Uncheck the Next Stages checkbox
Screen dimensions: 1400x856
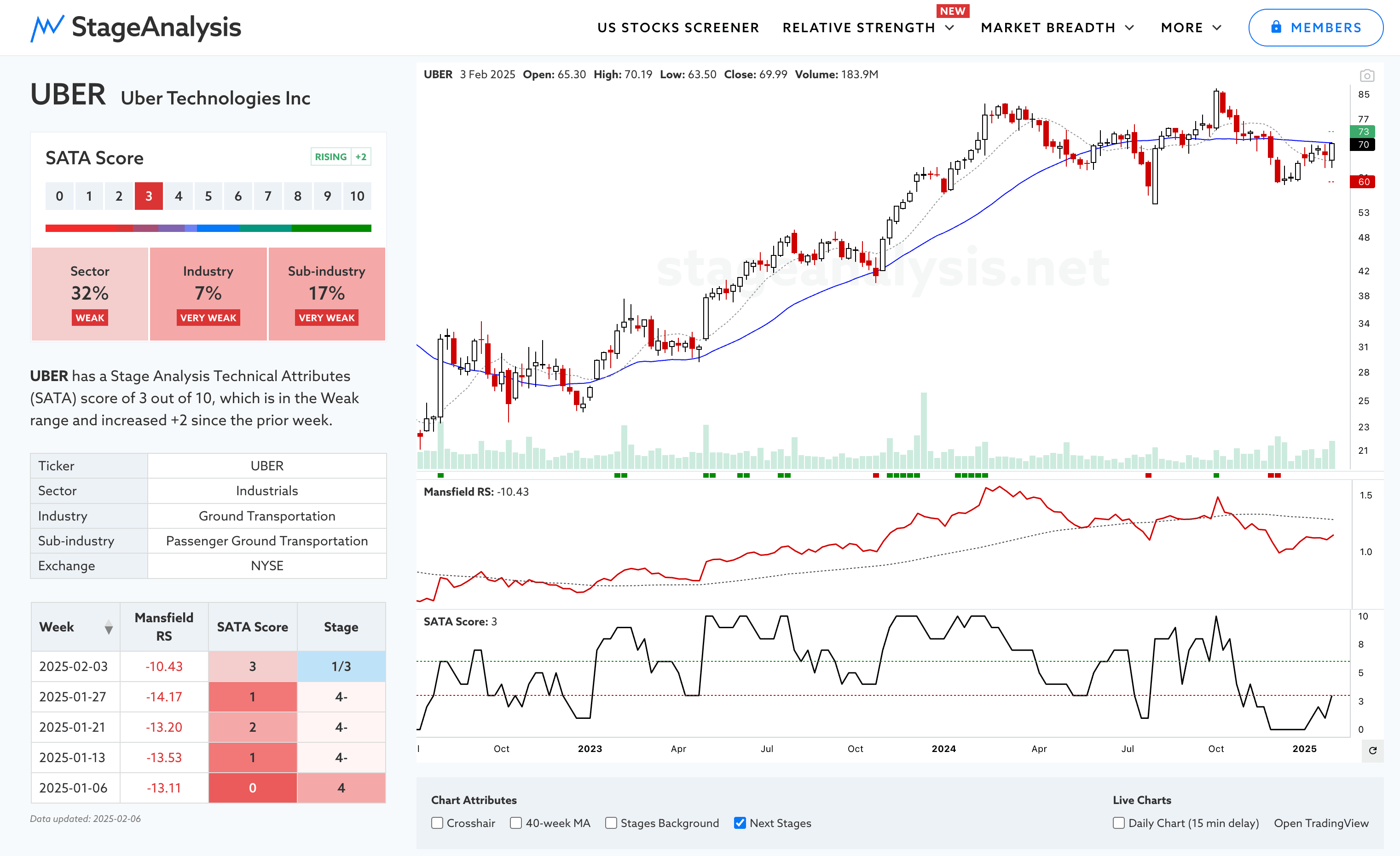coord(740,823)
